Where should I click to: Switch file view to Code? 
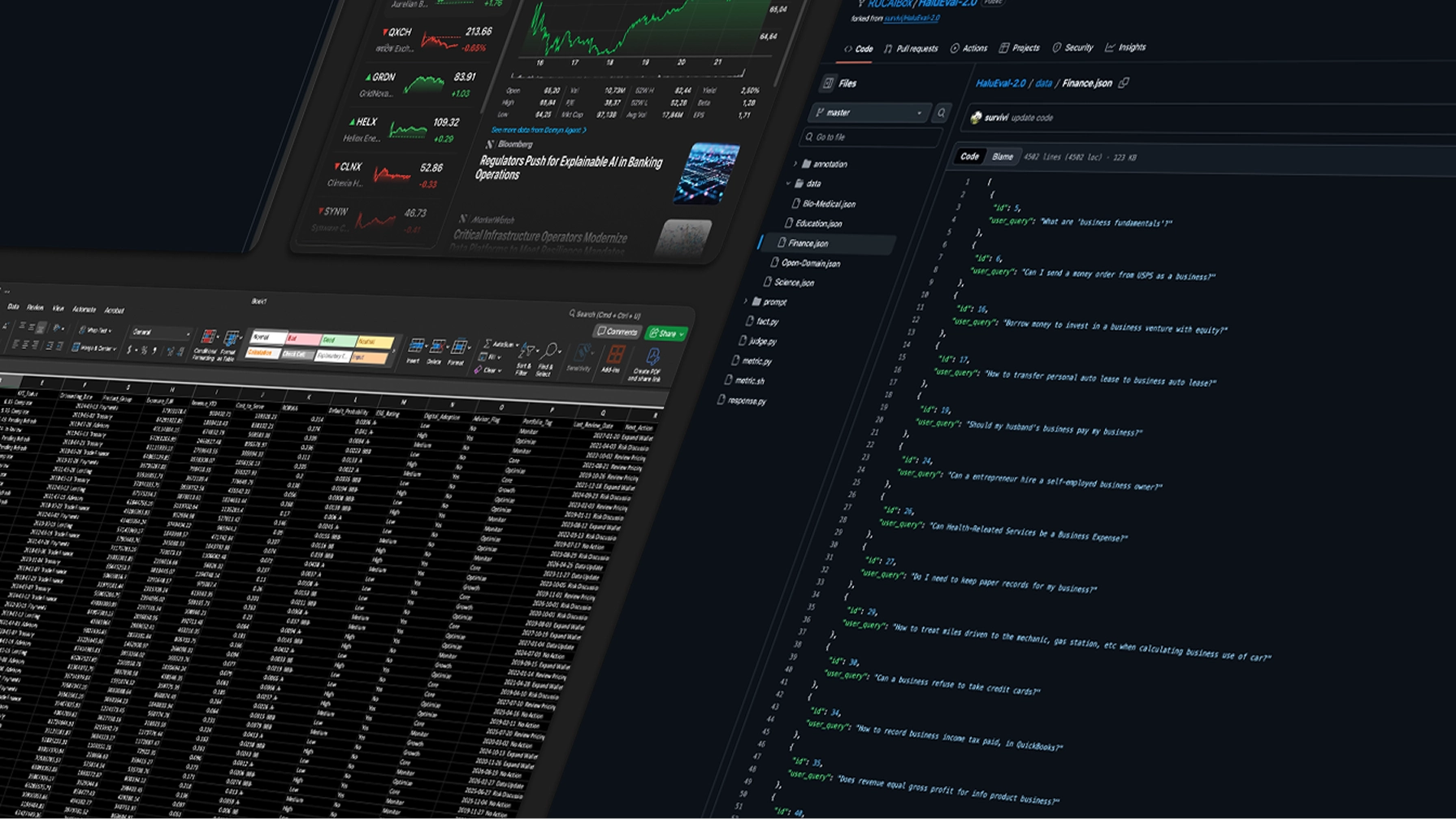pyautogui.click(x=969, y=156)
